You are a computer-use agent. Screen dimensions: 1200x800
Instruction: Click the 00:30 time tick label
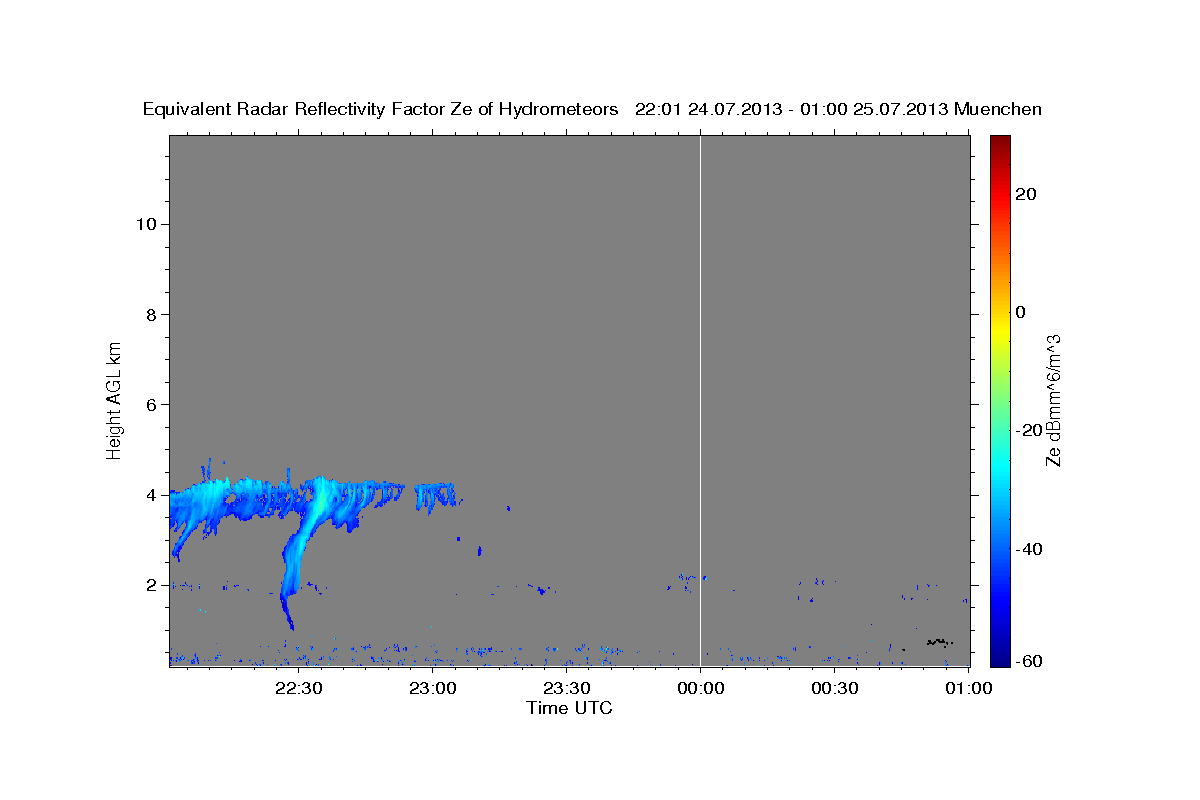tap(834, 688)
